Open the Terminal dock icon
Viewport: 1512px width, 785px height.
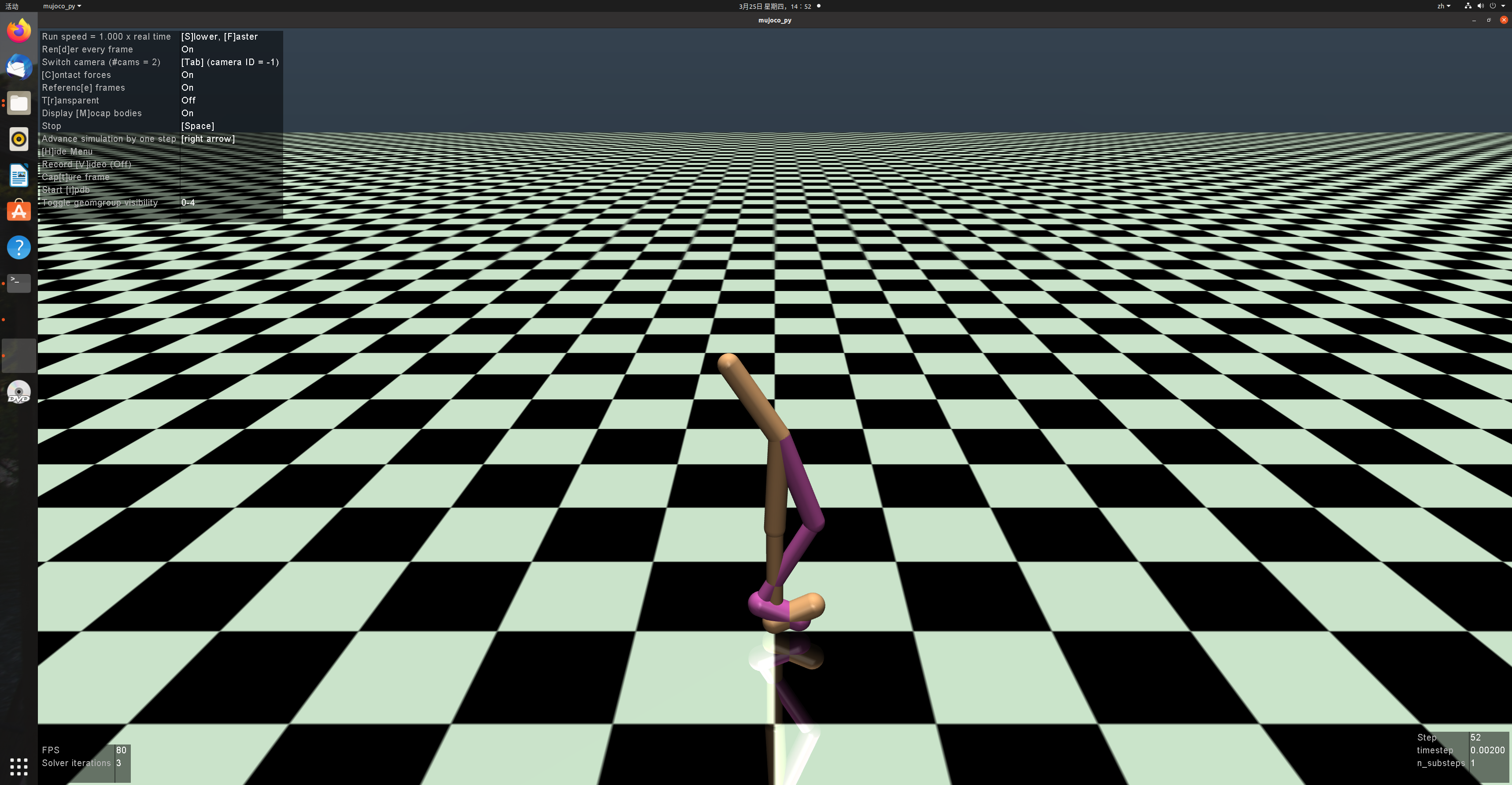click(x=19, y=284)
